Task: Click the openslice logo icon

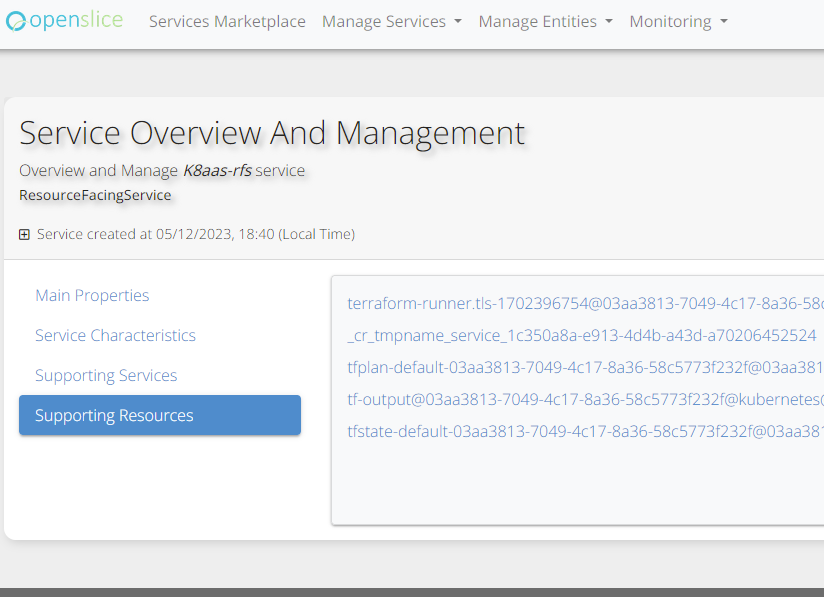Action: pyautogui.click(x=17, y=21)
